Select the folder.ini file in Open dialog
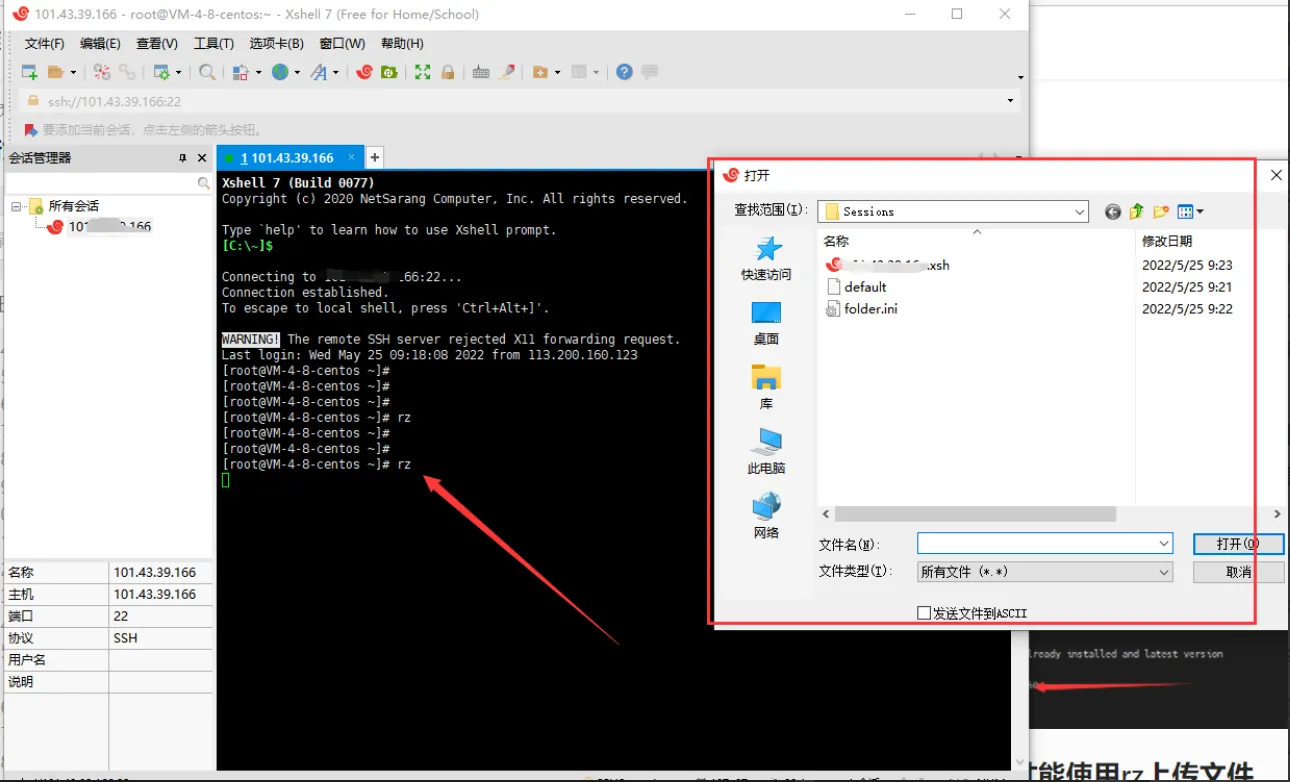The image size is (1290, 782). (x=861, y=309)
